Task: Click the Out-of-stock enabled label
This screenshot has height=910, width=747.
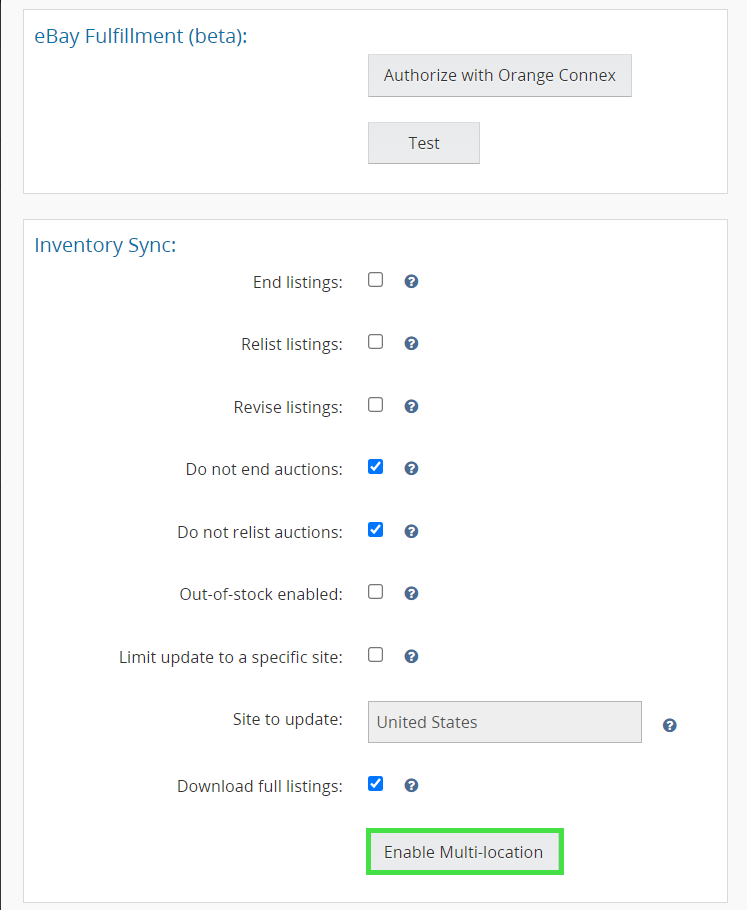Action: click(x=261, y=594)
